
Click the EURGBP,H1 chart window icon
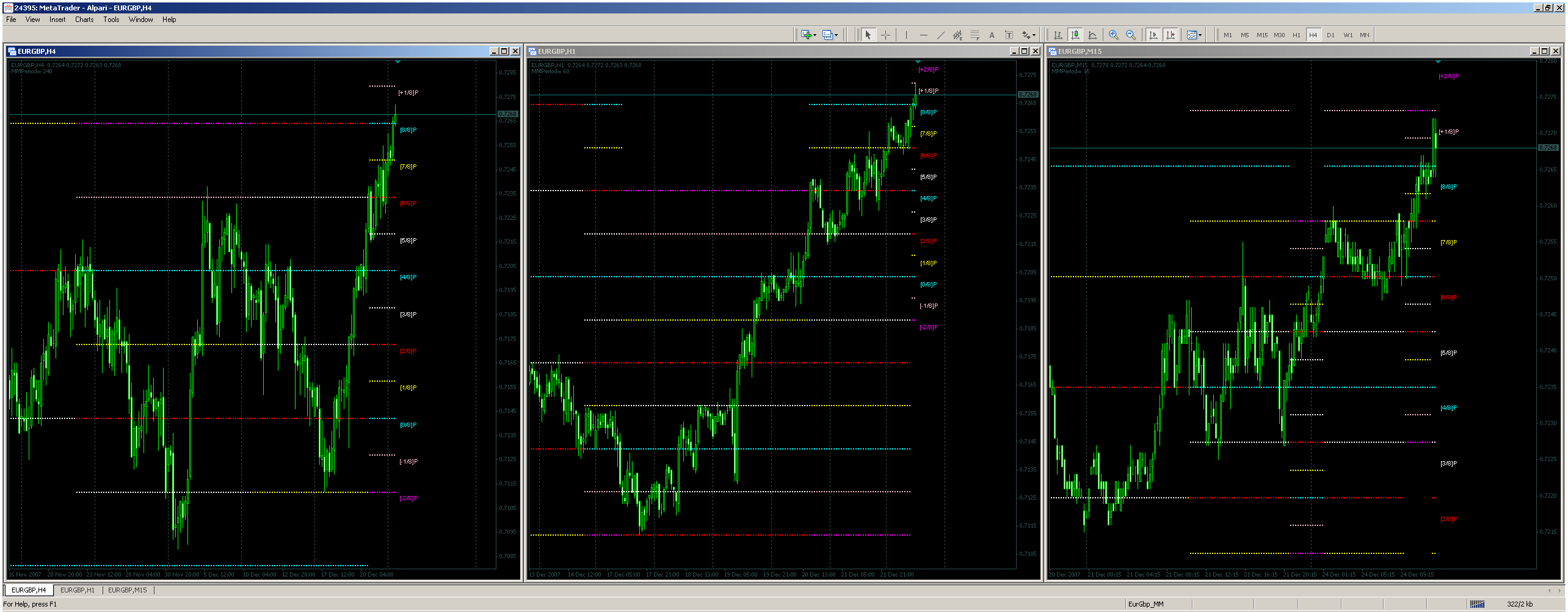pyautogui.click(x=532, y=51)
